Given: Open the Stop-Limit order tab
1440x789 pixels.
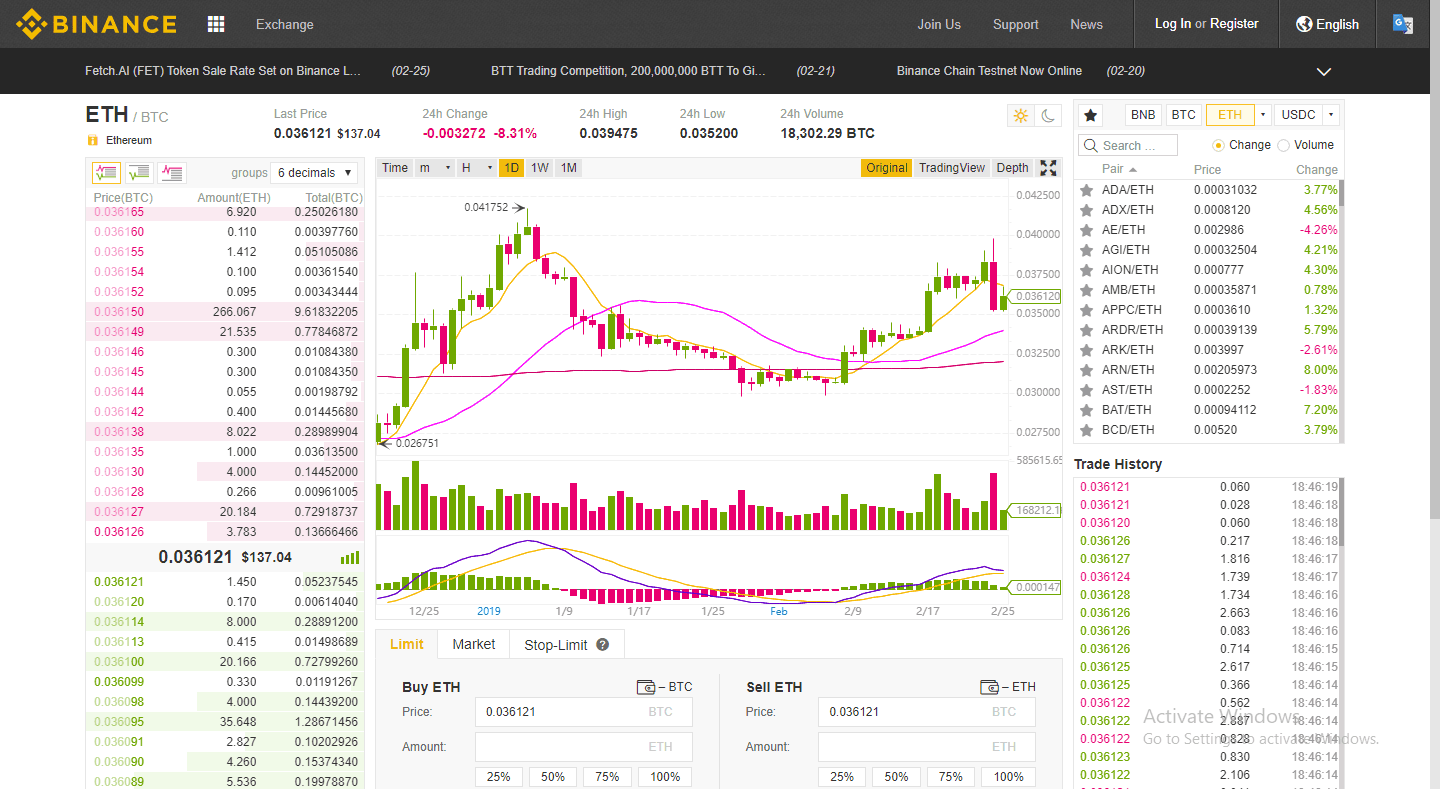Looking at the screenshot, I should tap(566, 645).
